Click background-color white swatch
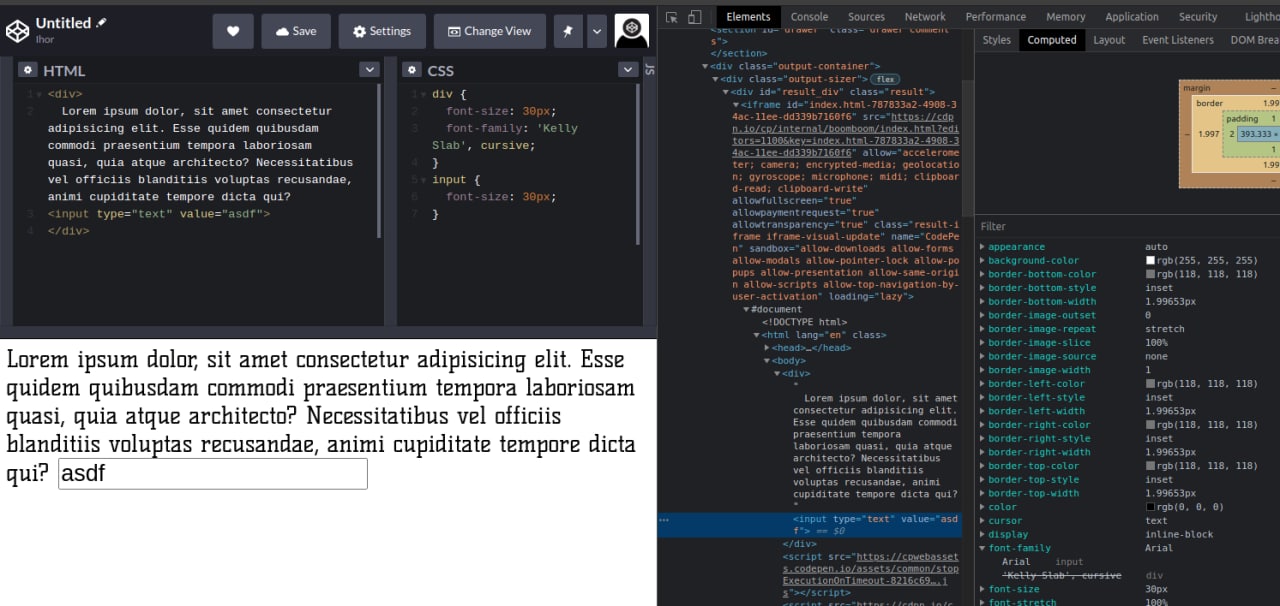Screen dimensions: 1280x606 pos(1150,261)
